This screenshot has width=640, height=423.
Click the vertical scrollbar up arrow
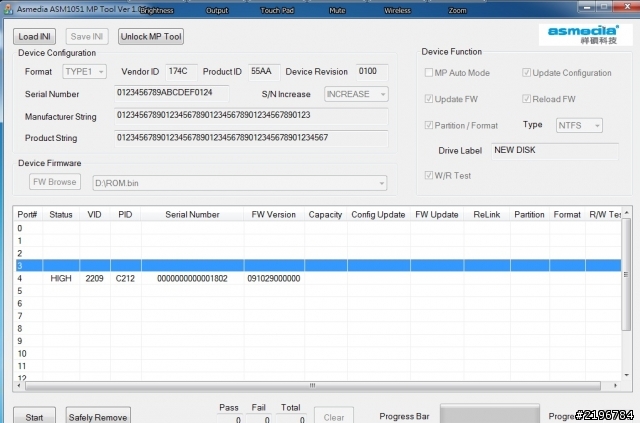pos(626,213)
